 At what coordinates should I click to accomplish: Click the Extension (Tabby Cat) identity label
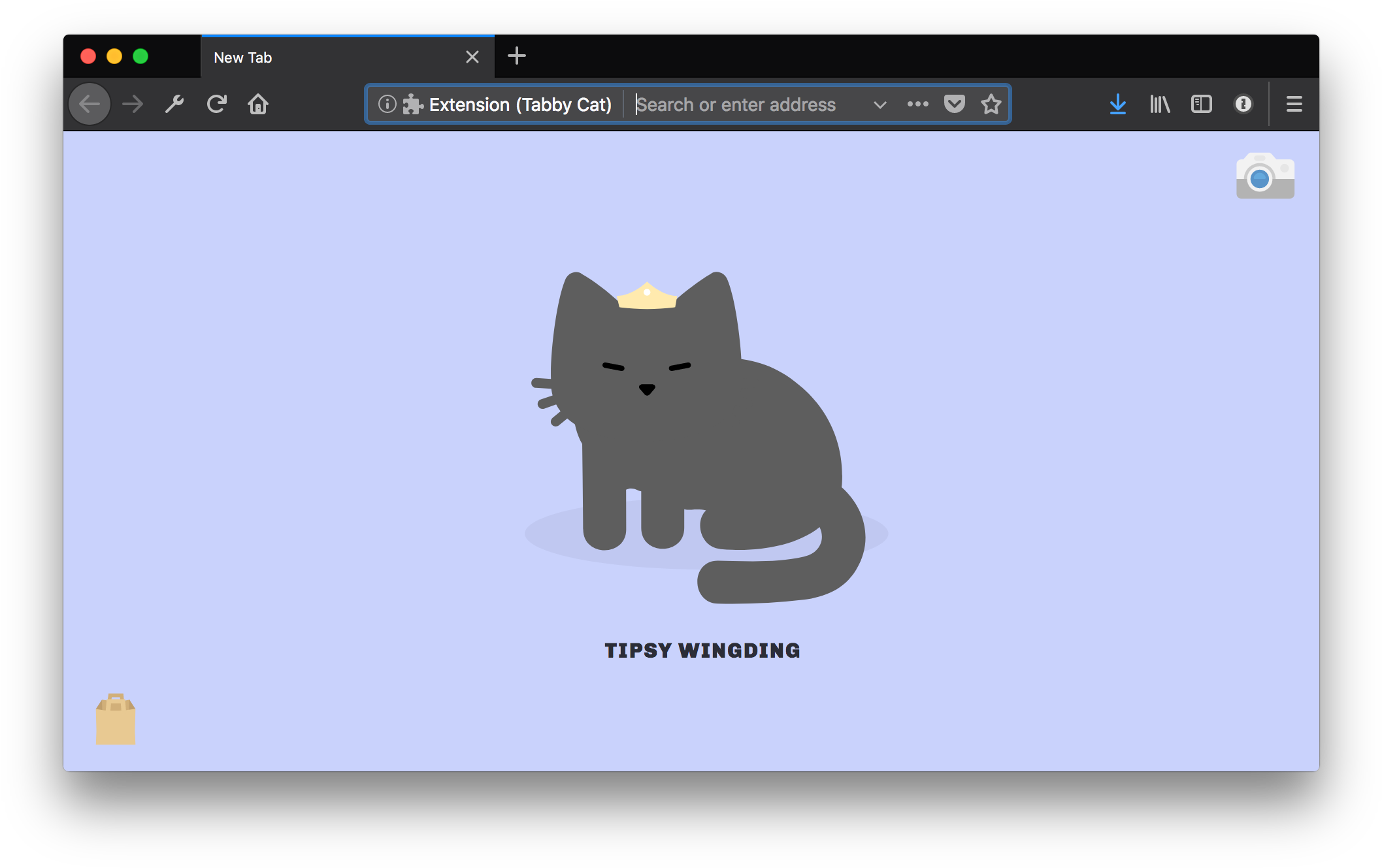click(520, 104)
